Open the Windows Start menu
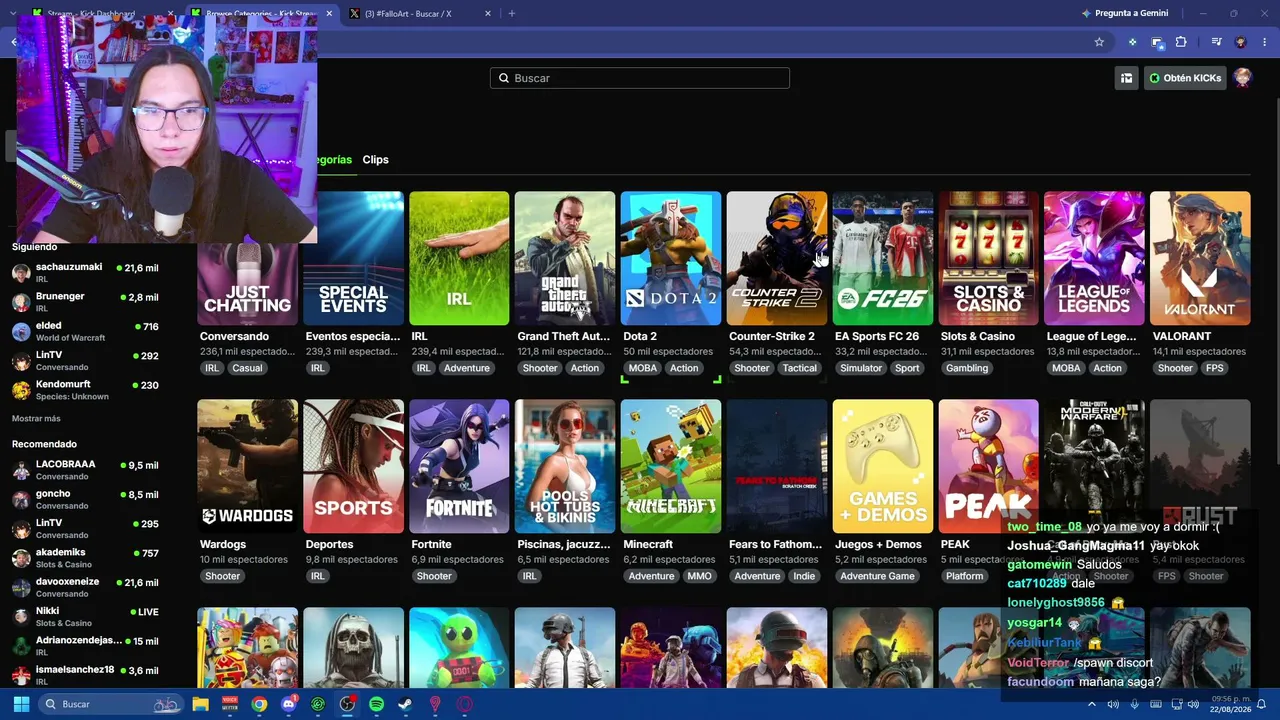 click(21, 704)
